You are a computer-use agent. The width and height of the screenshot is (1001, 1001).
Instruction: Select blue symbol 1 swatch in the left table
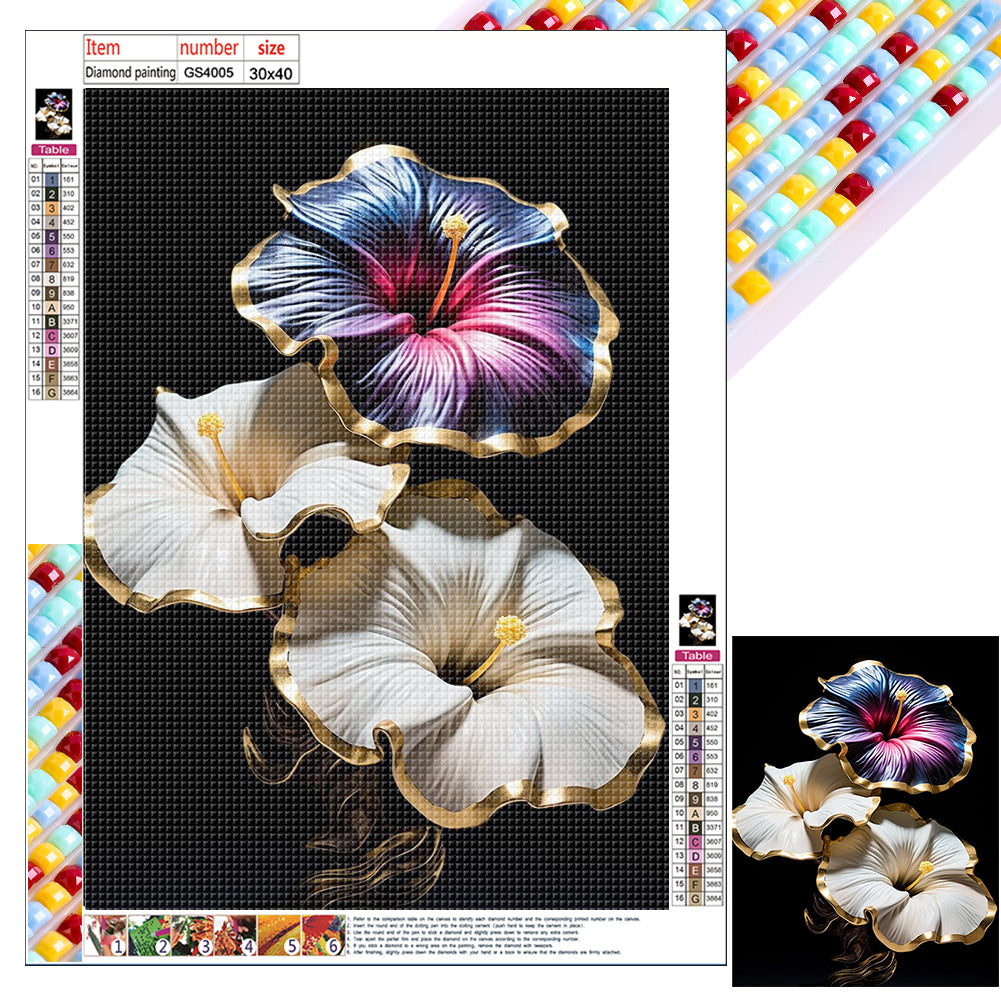point(51,178)
